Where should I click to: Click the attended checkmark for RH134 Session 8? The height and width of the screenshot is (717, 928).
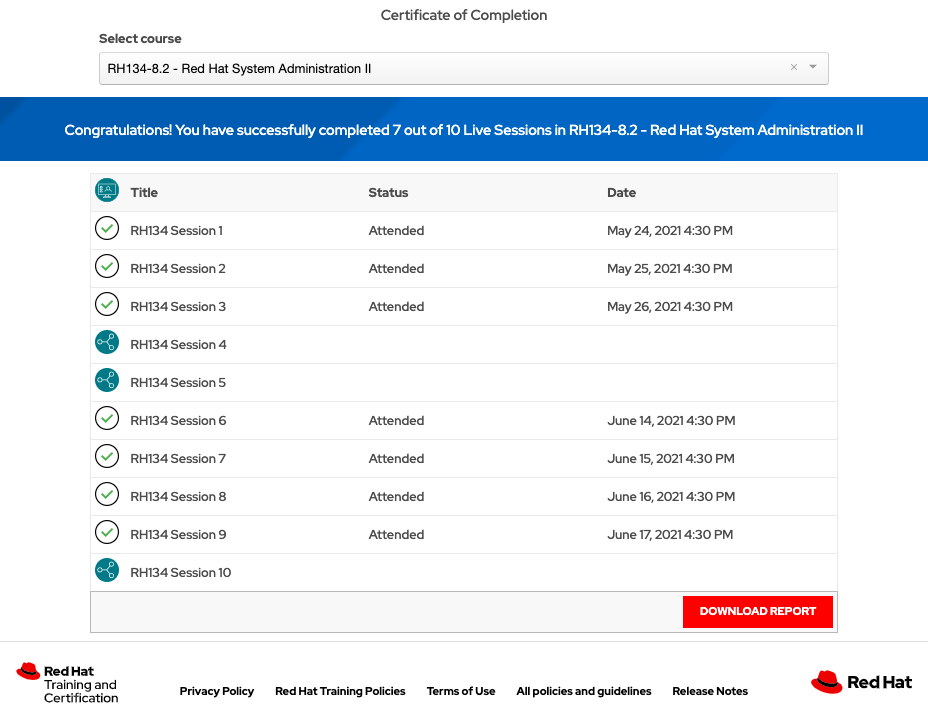click(x=106, y=495)
